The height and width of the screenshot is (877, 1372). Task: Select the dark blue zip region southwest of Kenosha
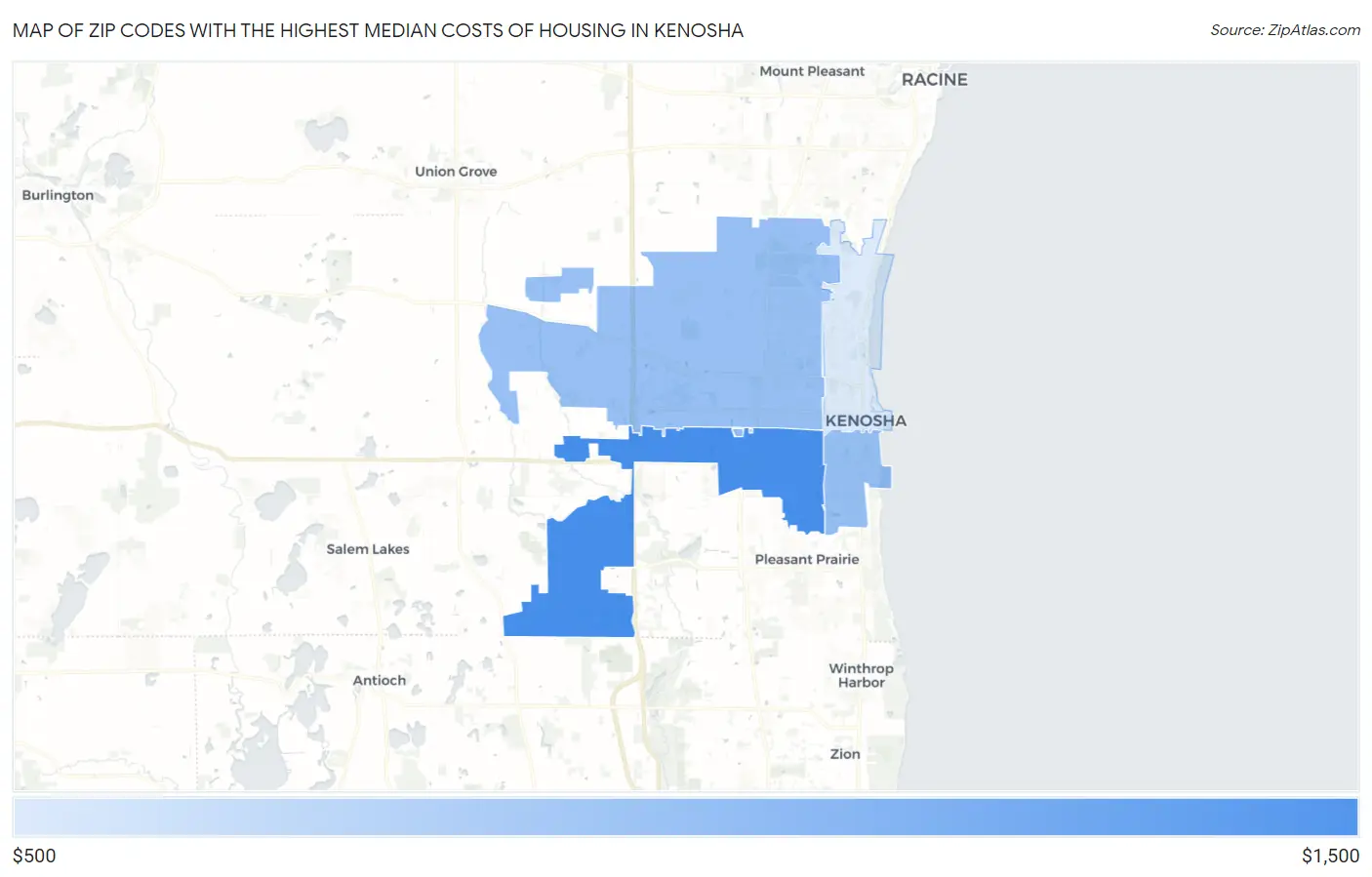click(583, 576)
